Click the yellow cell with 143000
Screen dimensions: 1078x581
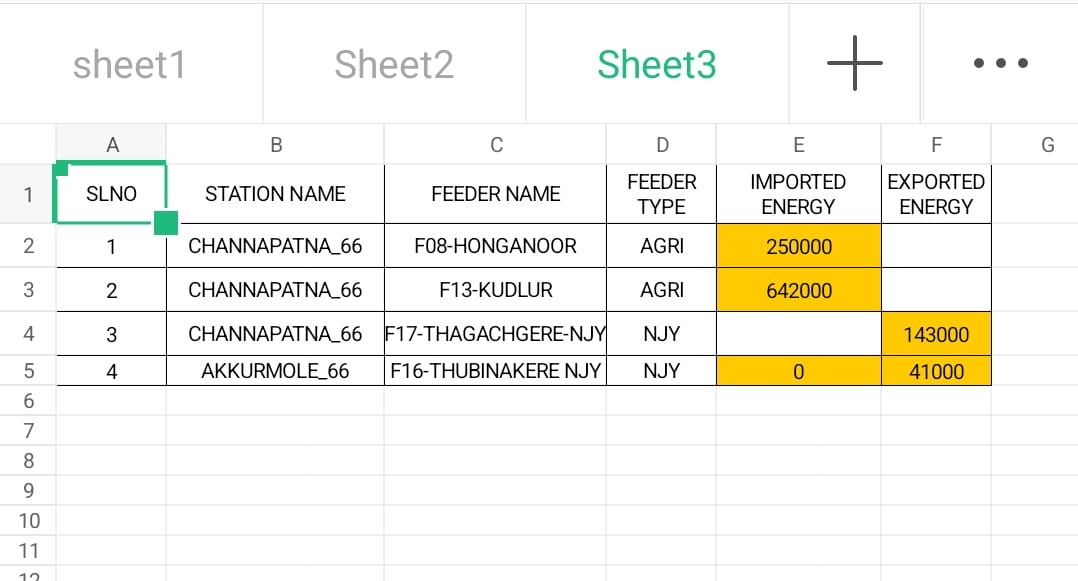(936, 335)
